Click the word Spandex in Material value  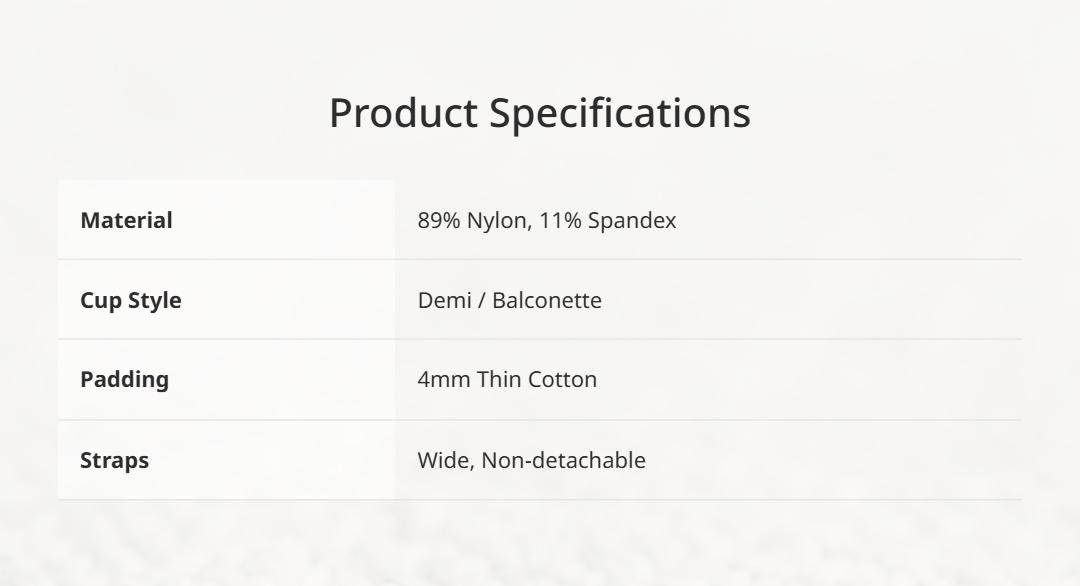631,220
